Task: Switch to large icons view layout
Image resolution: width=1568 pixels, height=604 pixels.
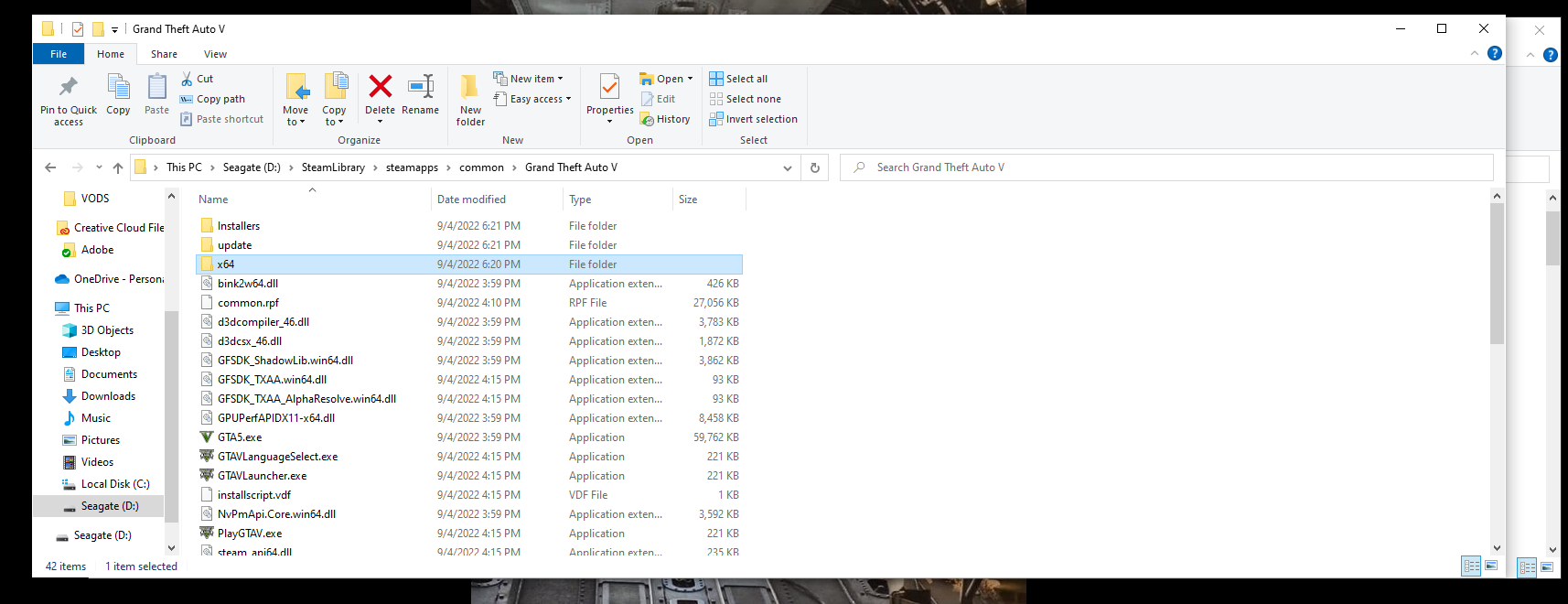Action: coord(1491,566)
